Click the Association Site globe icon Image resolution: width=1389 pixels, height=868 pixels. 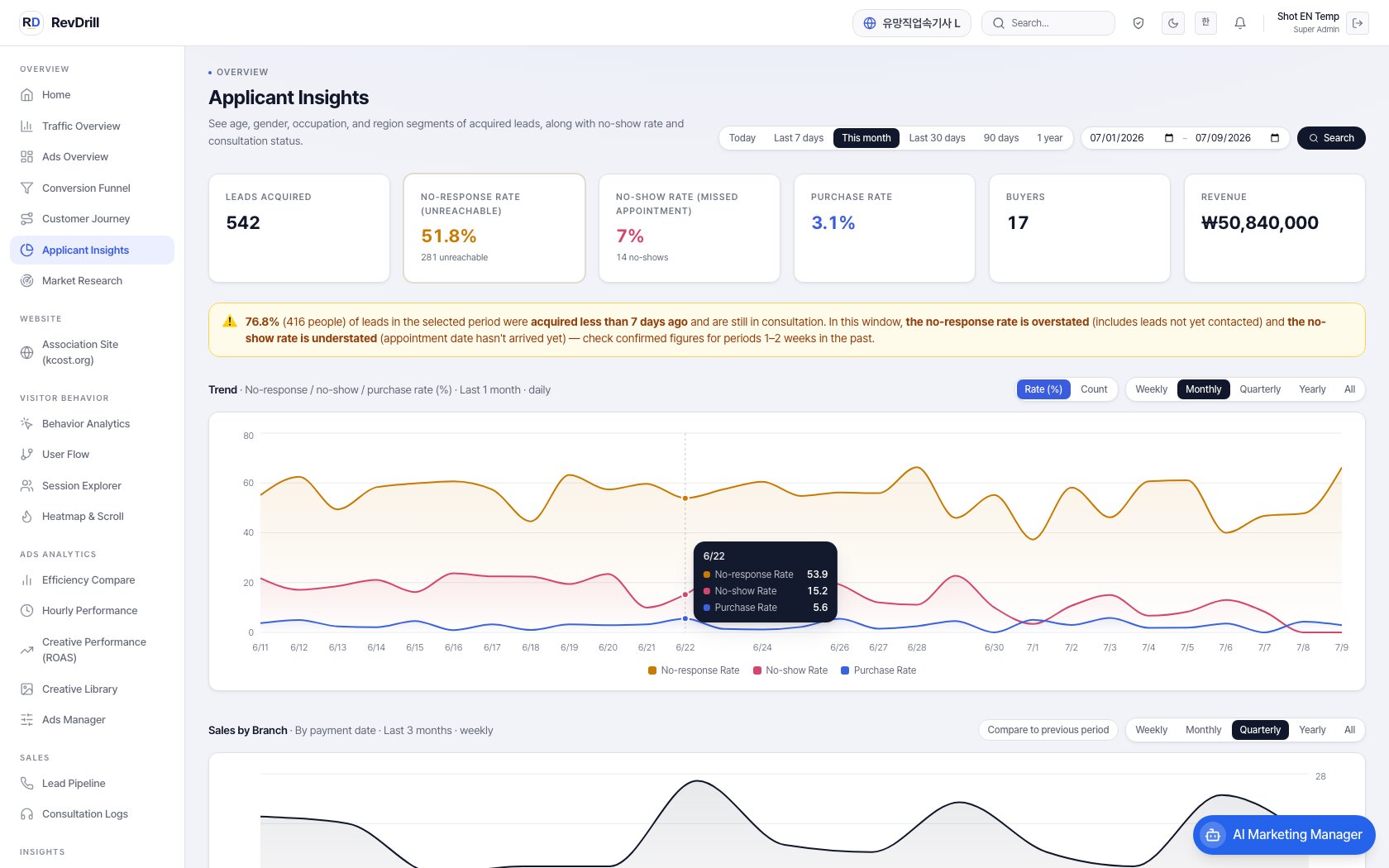pyautogui.click(x=26, y=352)
